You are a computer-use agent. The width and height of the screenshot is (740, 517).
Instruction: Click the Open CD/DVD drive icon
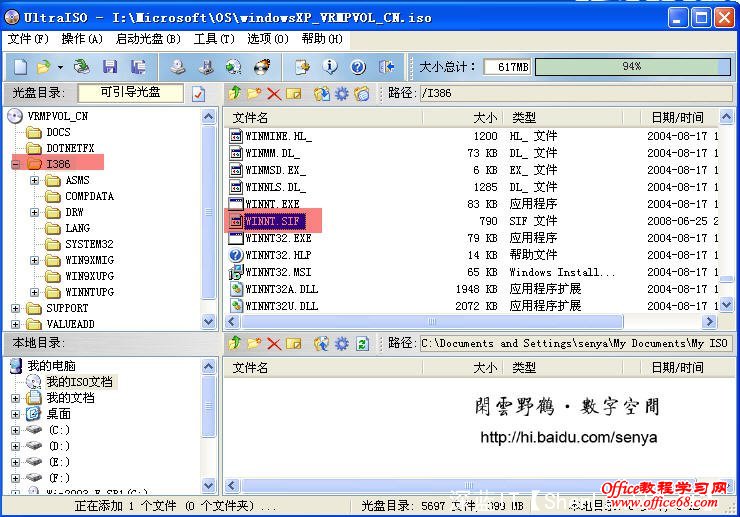tap(82, 67)
